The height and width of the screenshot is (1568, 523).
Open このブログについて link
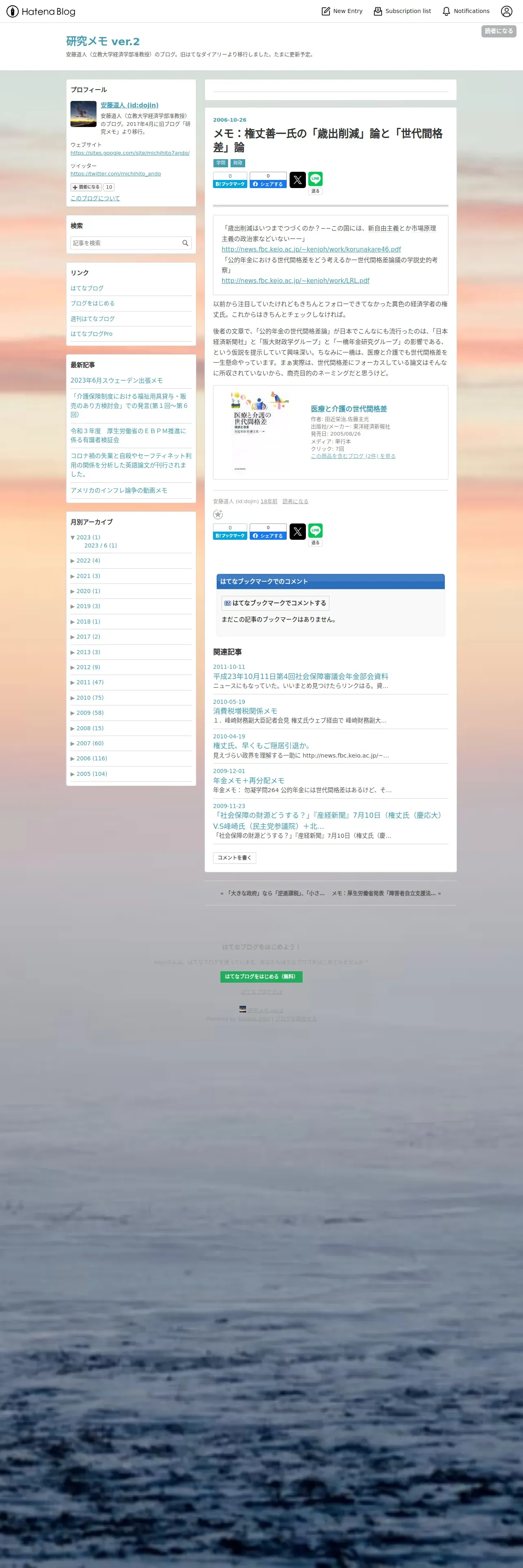[x=95, y=198]
